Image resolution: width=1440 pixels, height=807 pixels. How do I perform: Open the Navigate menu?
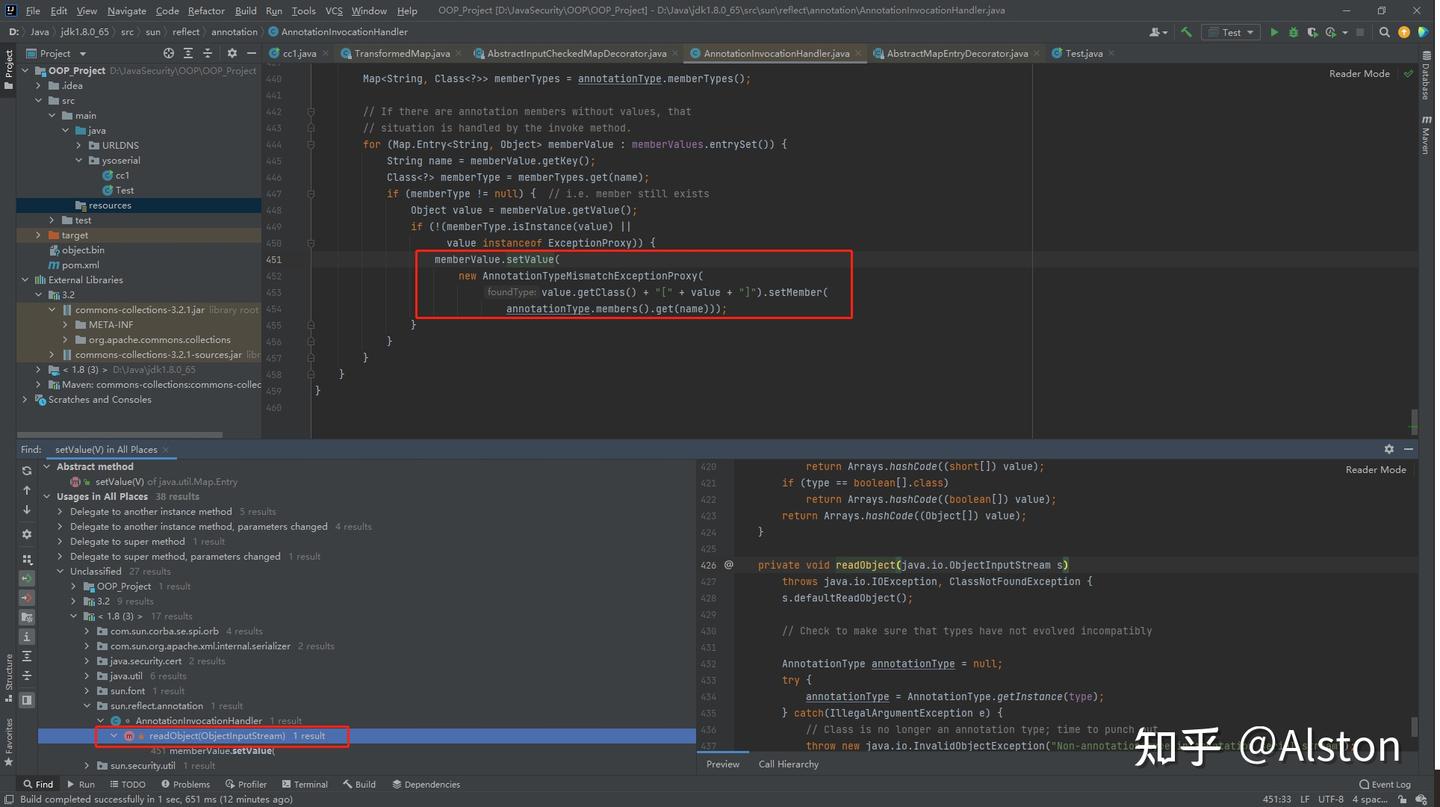pyautogui.click(x=126, y=11)
